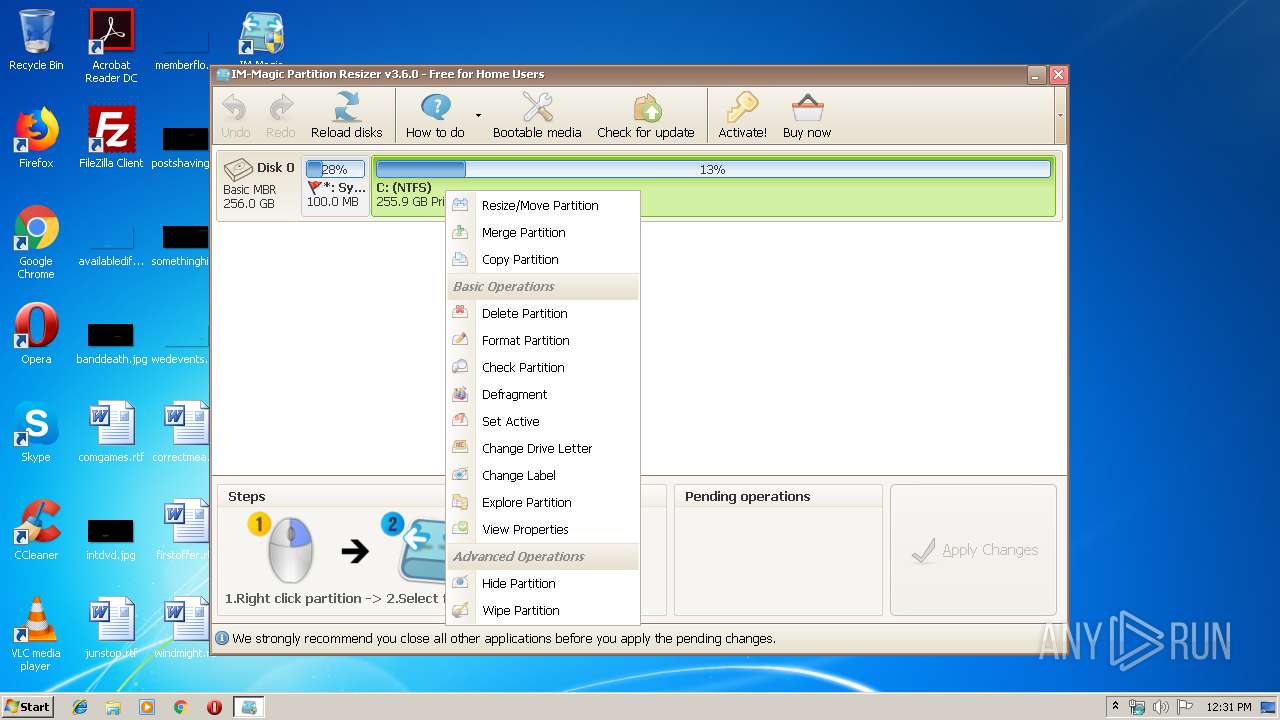This screenshot has height=720, width=1280.
Task: Open intdvd.jpg desktop file
Action: [111, 538]
